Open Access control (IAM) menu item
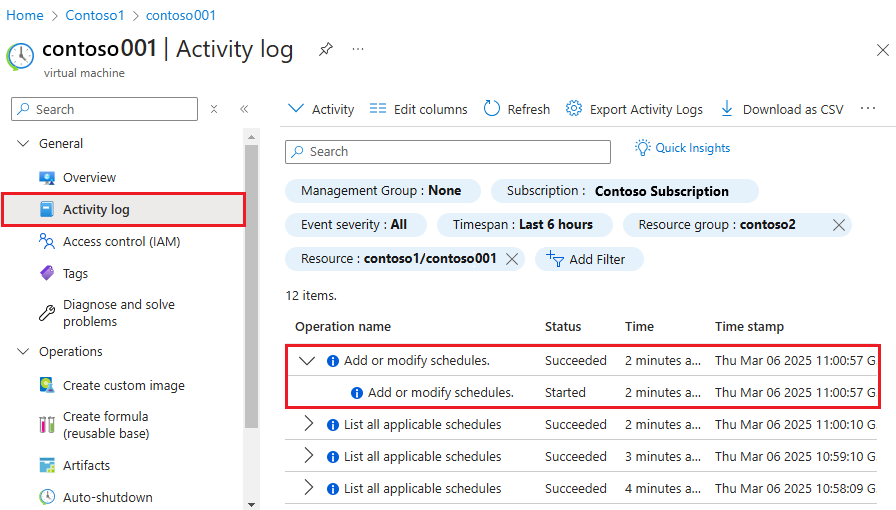Screen dimensions: 896x510 point(121,241)
